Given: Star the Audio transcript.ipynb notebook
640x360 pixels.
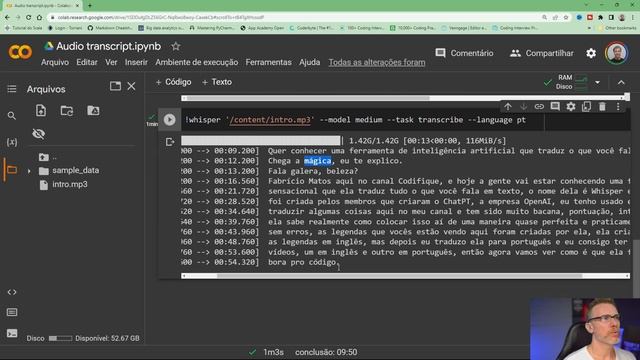Looking at the screenshot, I should coord(176,47).
